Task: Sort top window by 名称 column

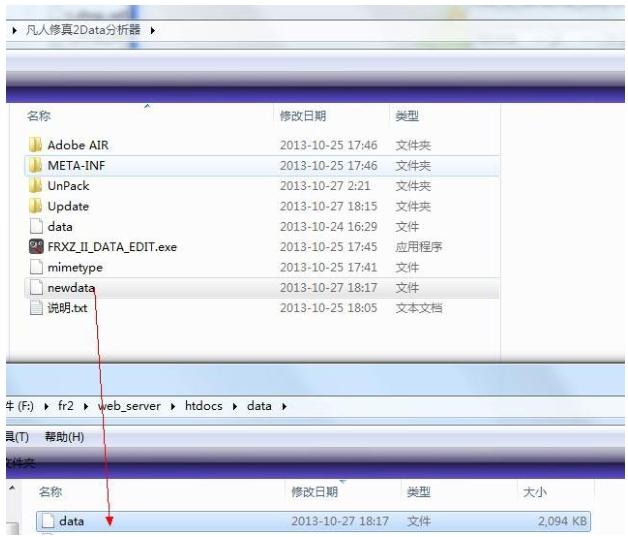Action: 39,116
